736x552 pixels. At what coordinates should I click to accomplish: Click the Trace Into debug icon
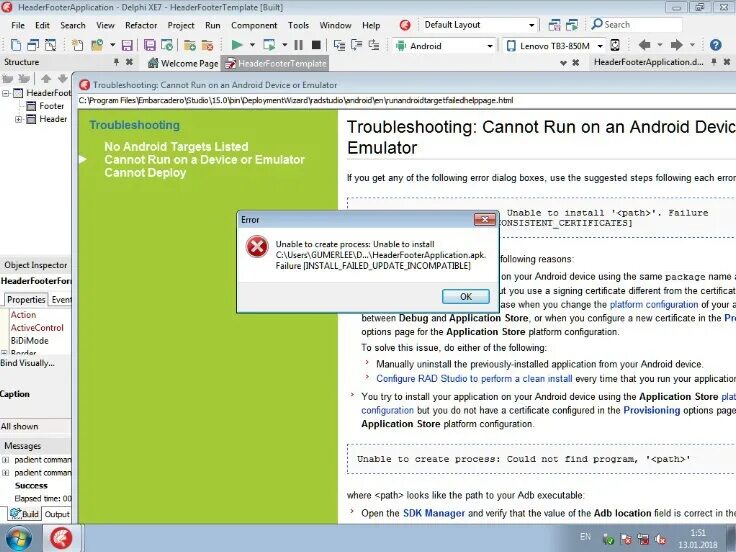[339, 45]
